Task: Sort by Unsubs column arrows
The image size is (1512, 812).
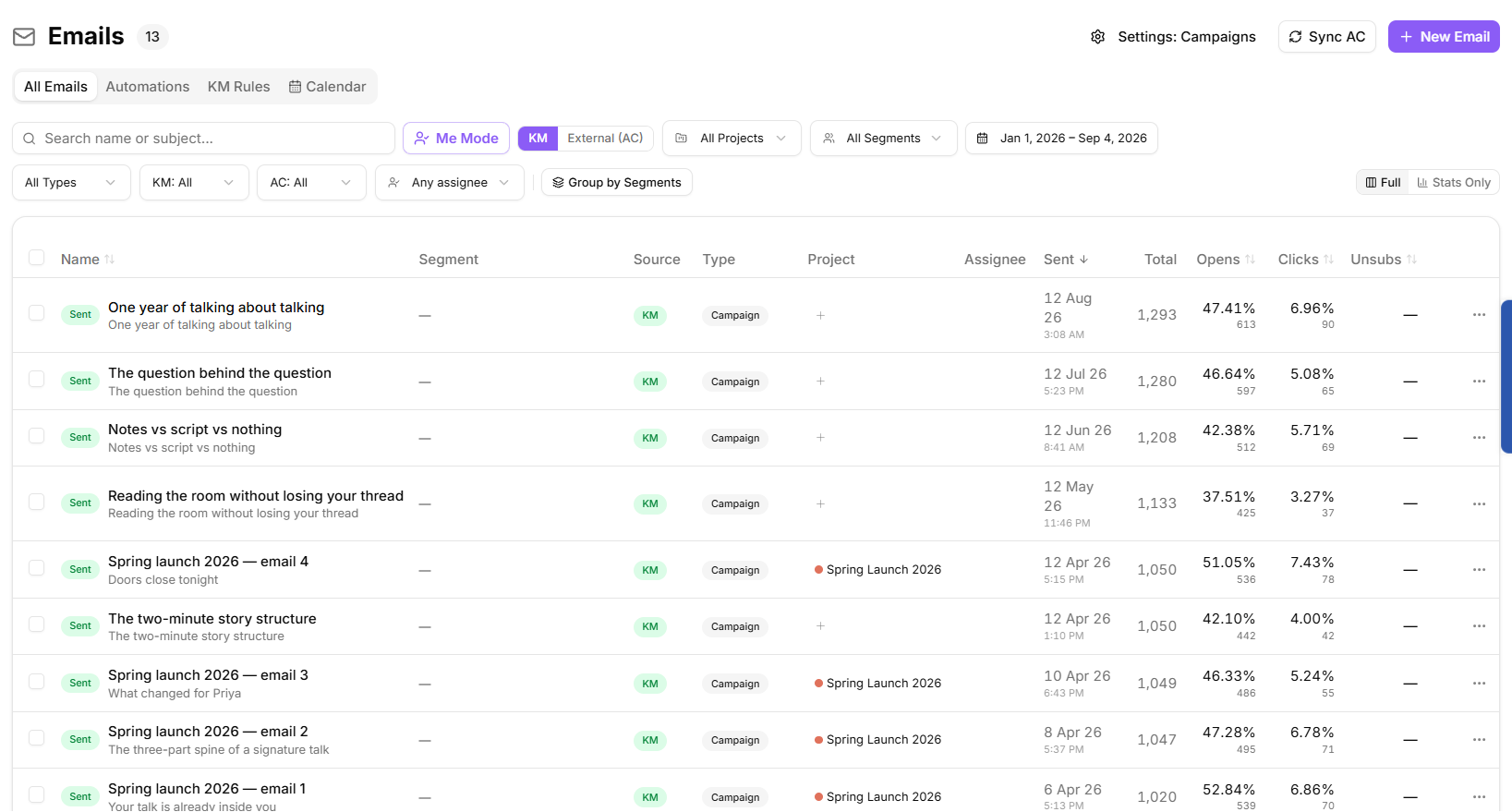Action: tap(1411, 260)
